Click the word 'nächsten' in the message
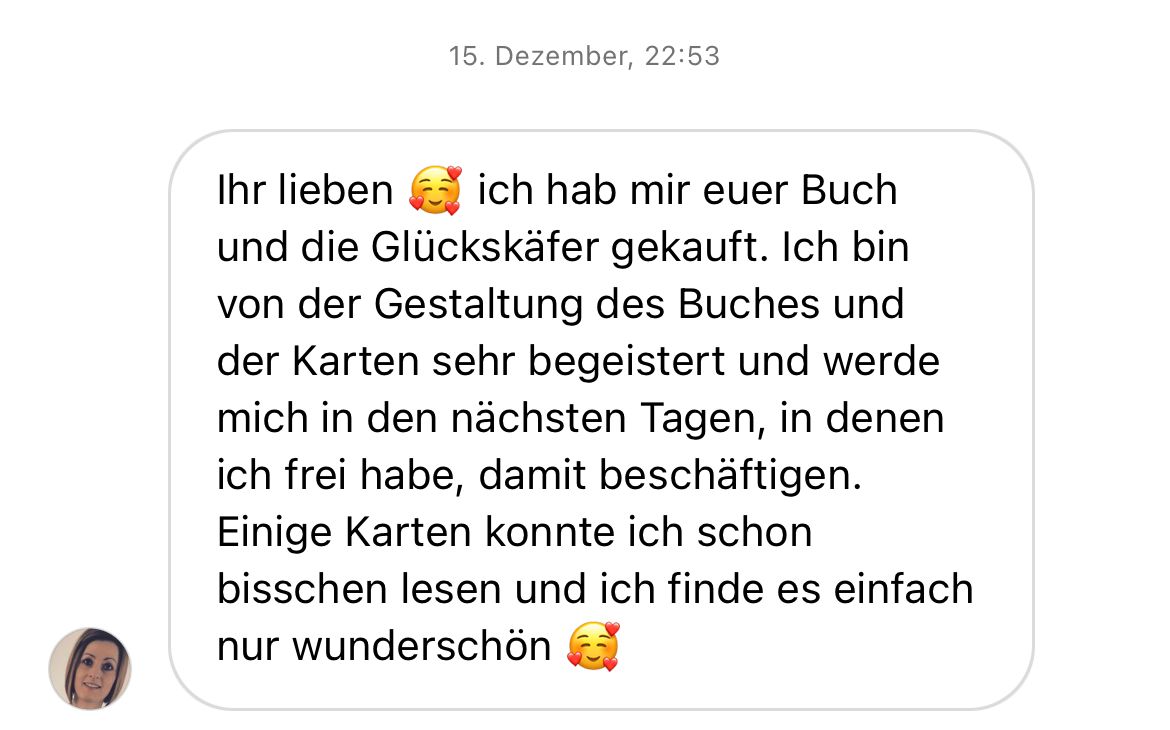Viewport: 1170px width, 730px height. pyautogui.click(x=538, y=419)
